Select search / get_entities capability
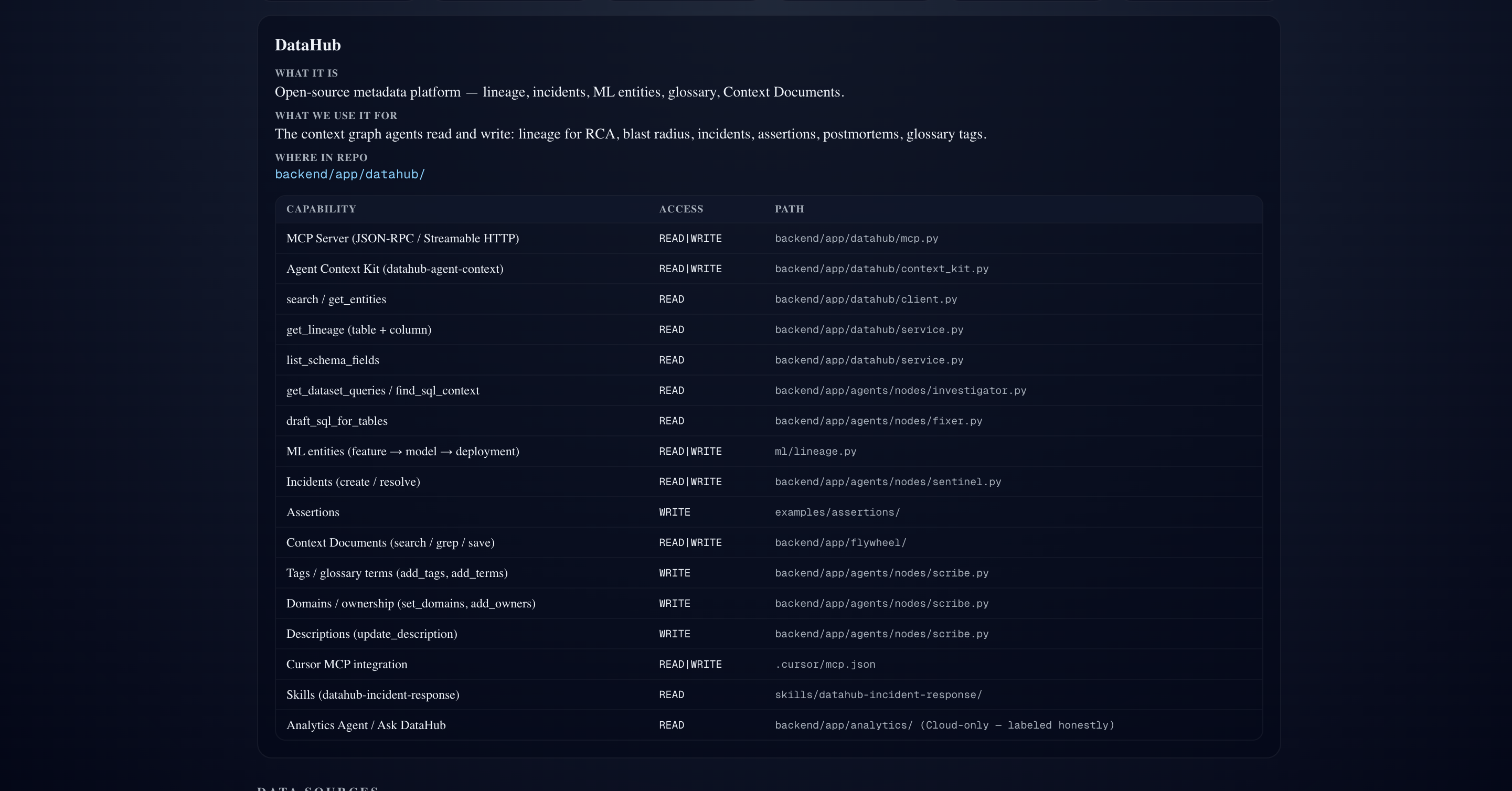Viewport: 1512px width, 791px height. point(336,300)
